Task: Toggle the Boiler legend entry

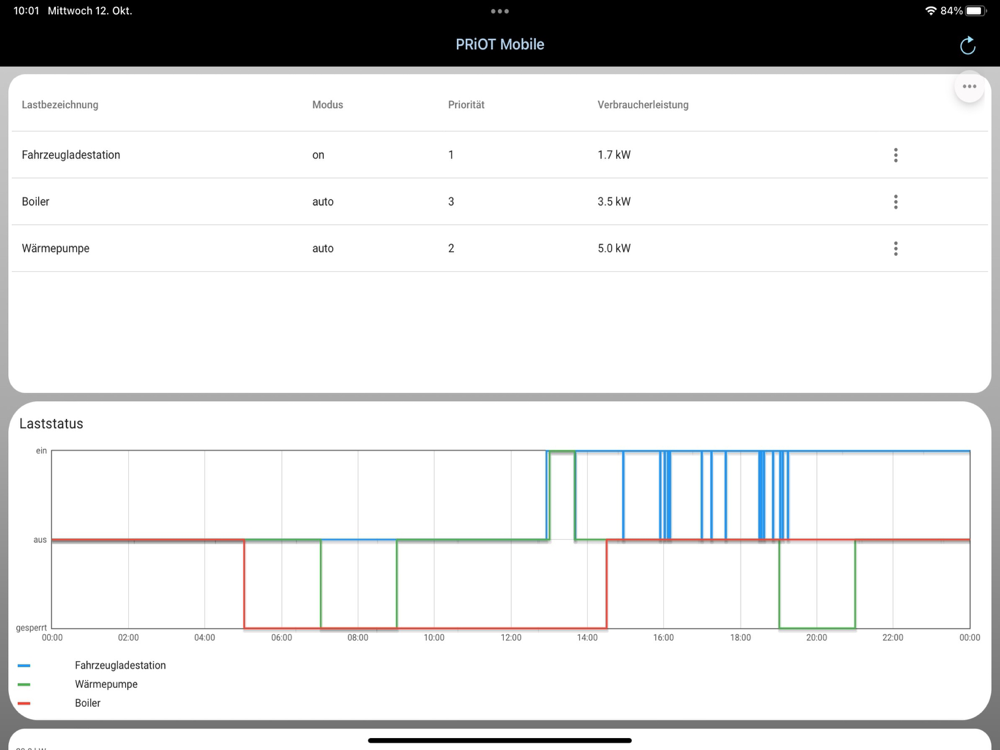Action: [x=87, y=703]
